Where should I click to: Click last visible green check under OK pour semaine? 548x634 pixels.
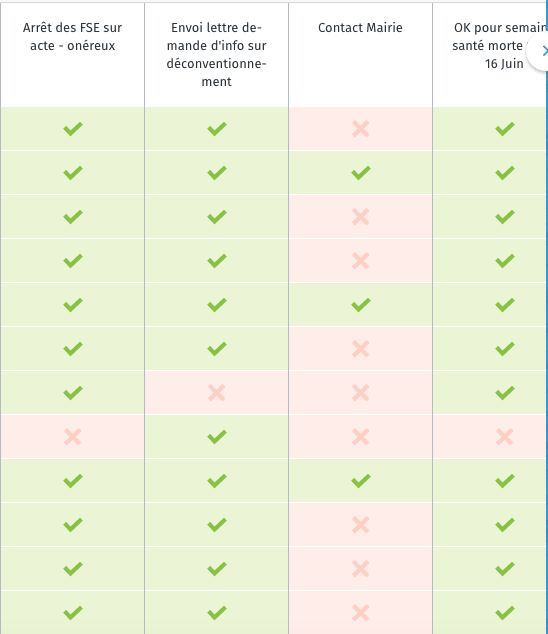click(505, 613)
